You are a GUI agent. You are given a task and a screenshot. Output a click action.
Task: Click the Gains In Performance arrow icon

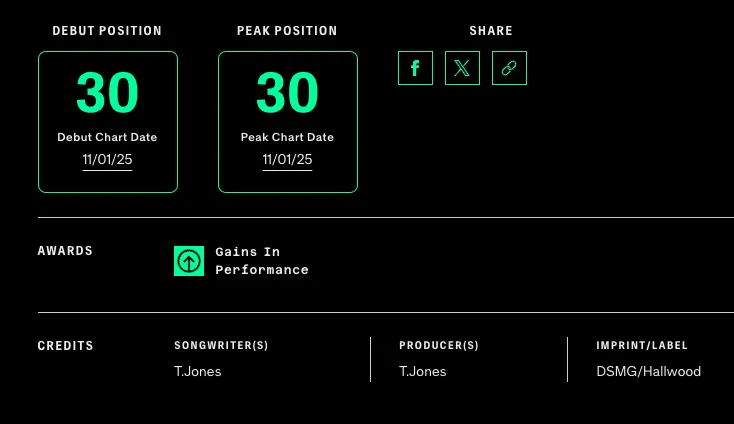pyautogui.click(x=189, y=261)
